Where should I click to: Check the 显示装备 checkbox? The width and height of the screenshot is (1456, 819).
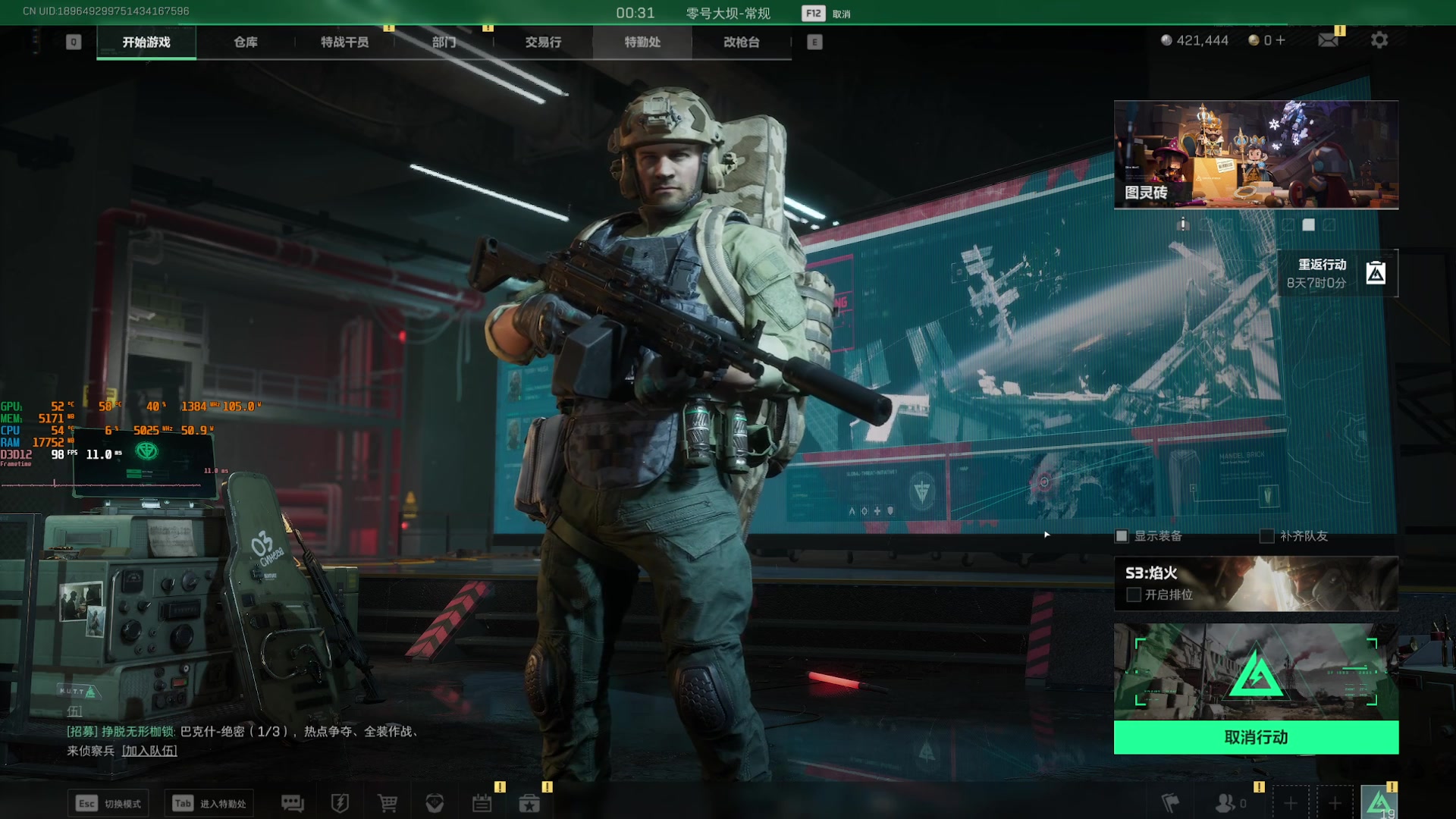[1122, 536]
